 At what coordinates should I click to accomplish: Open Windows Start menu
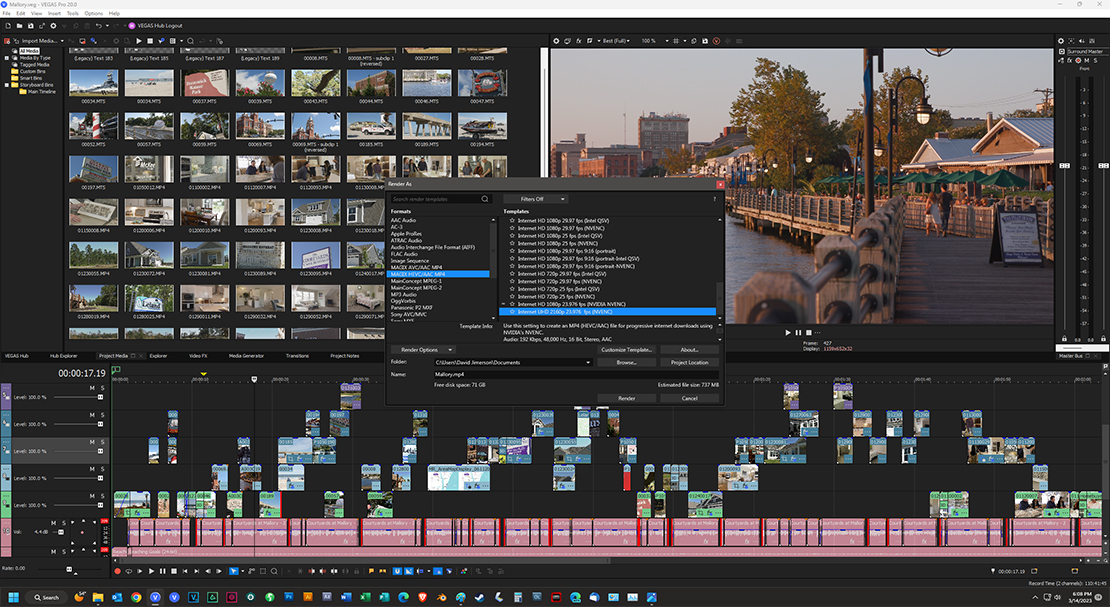13,597
